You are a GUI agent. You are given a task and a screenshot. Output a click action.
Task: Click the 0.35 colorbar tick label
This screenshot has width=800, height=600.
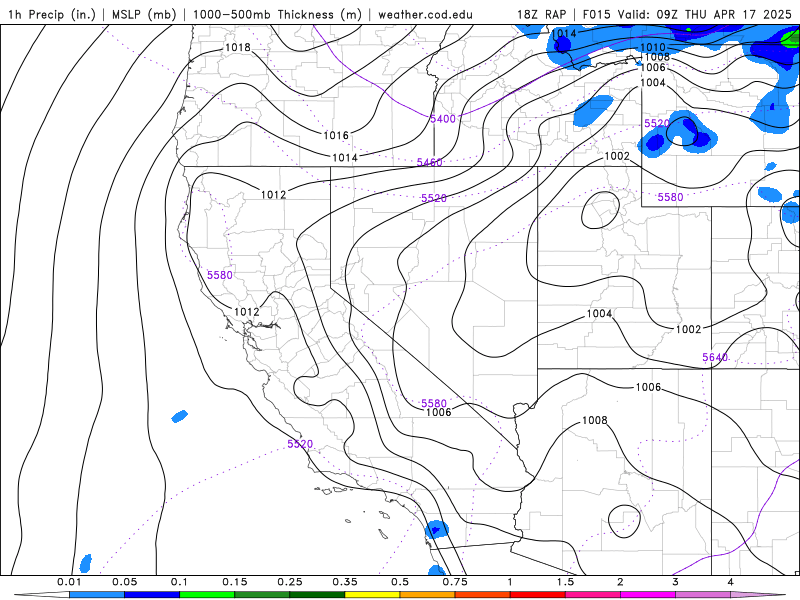[345, 582]
